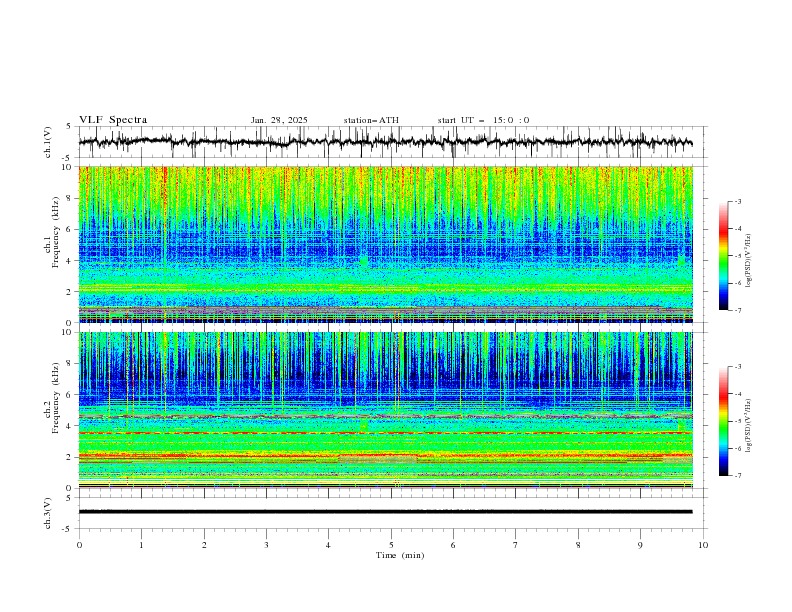The height and width of the screenshot is (612, 792).
Task: Click time axis tick label "7"
Action: click(x=516, y=545)
